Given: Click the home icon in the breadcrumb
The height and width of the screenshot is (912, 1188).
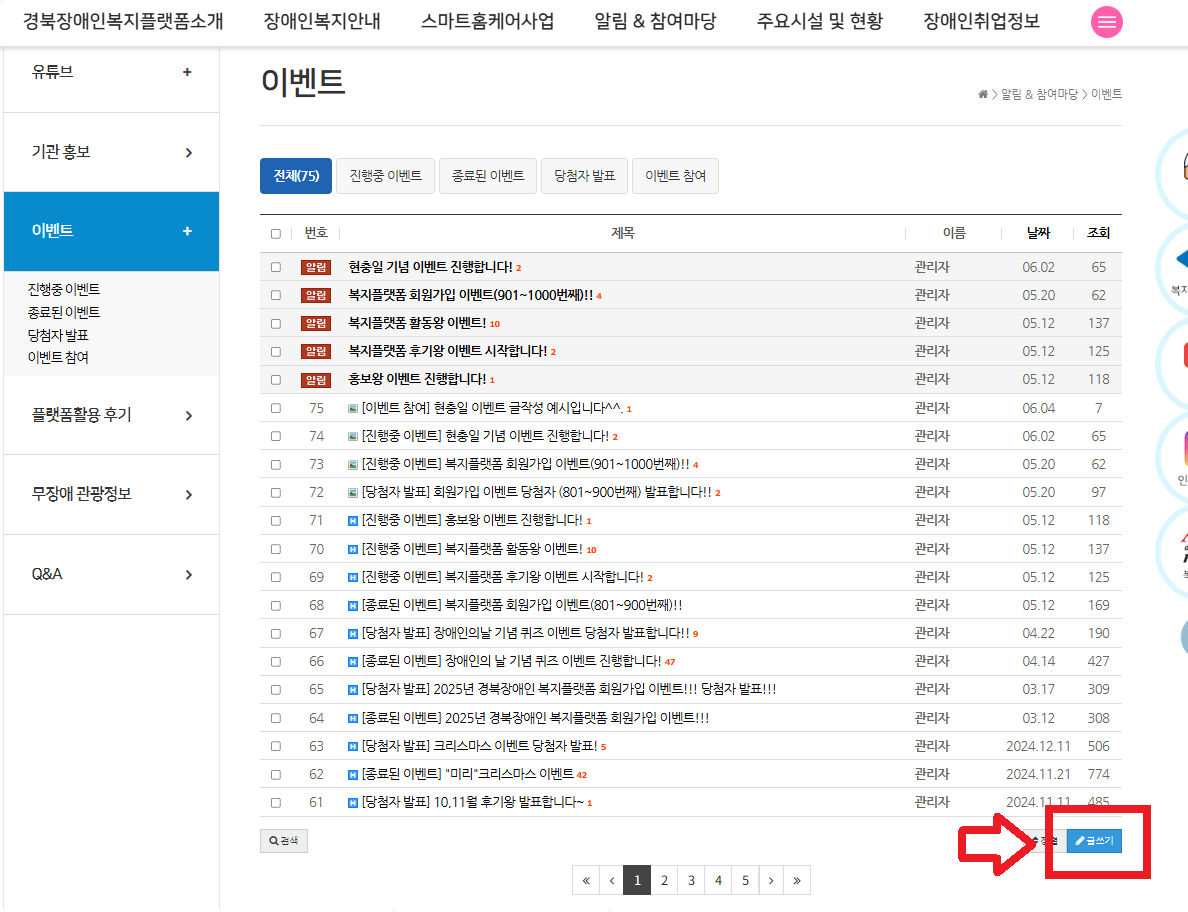Looking at the screenshot, I should (983, 94).
